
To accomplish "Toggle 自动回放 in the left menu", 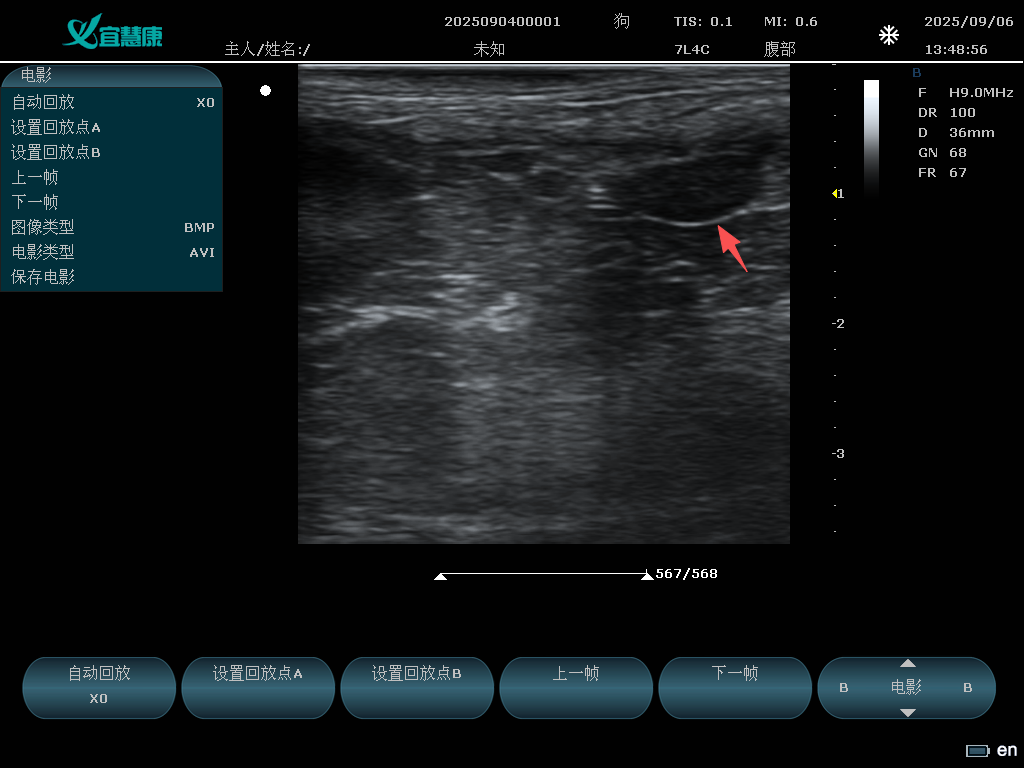I will [112, 102].
